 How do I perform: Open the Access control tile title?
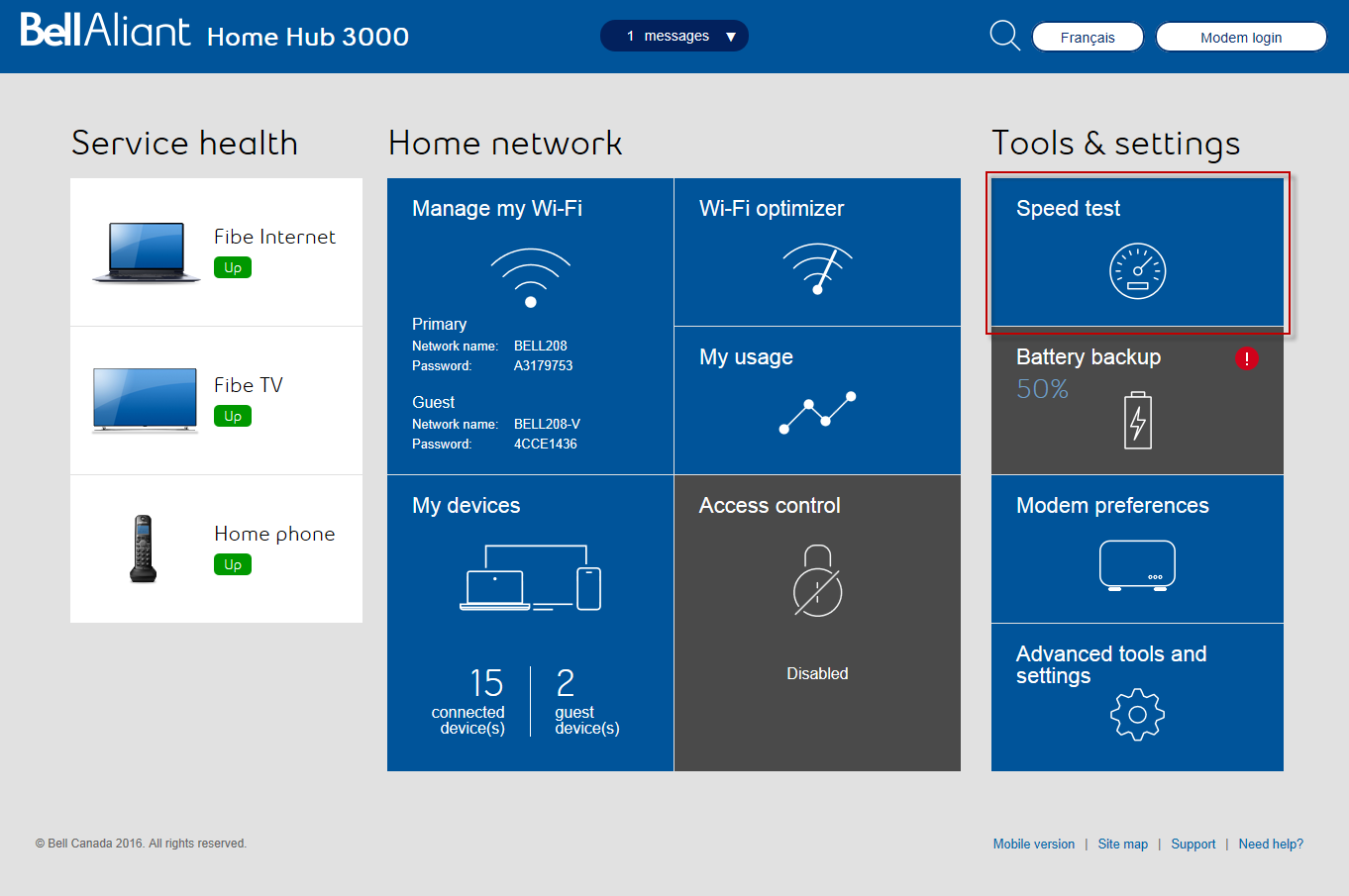click(x=770, y=506)
